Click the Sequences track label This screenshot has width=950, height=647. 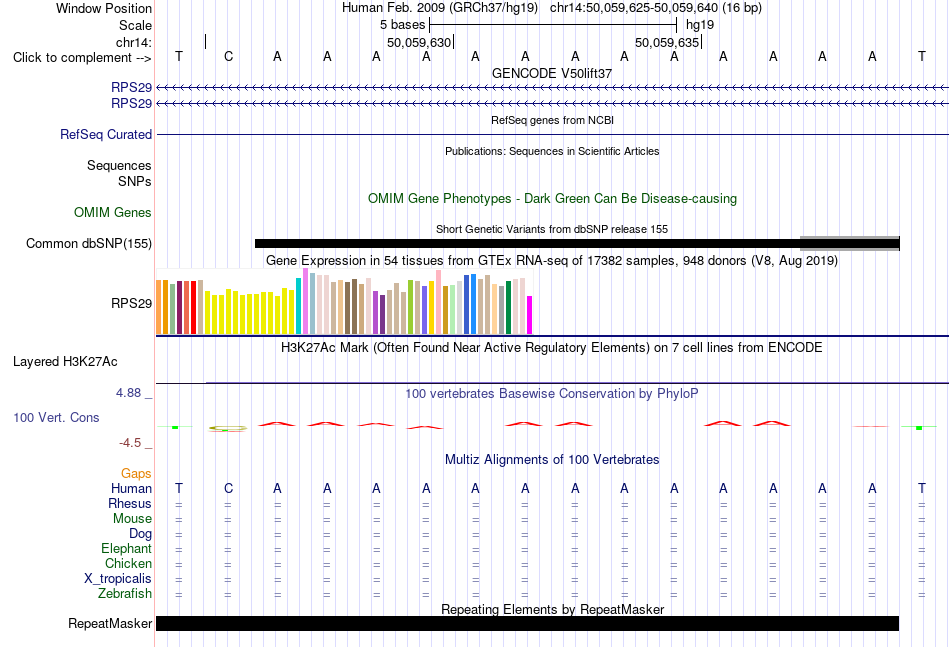119,165
